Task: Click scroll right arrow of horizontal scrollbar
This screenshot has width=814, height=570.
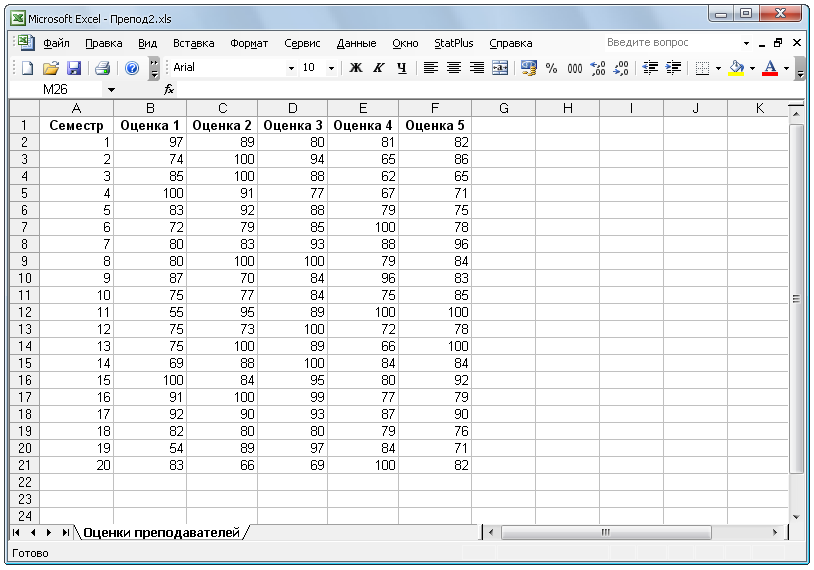Action: [775, 533]
